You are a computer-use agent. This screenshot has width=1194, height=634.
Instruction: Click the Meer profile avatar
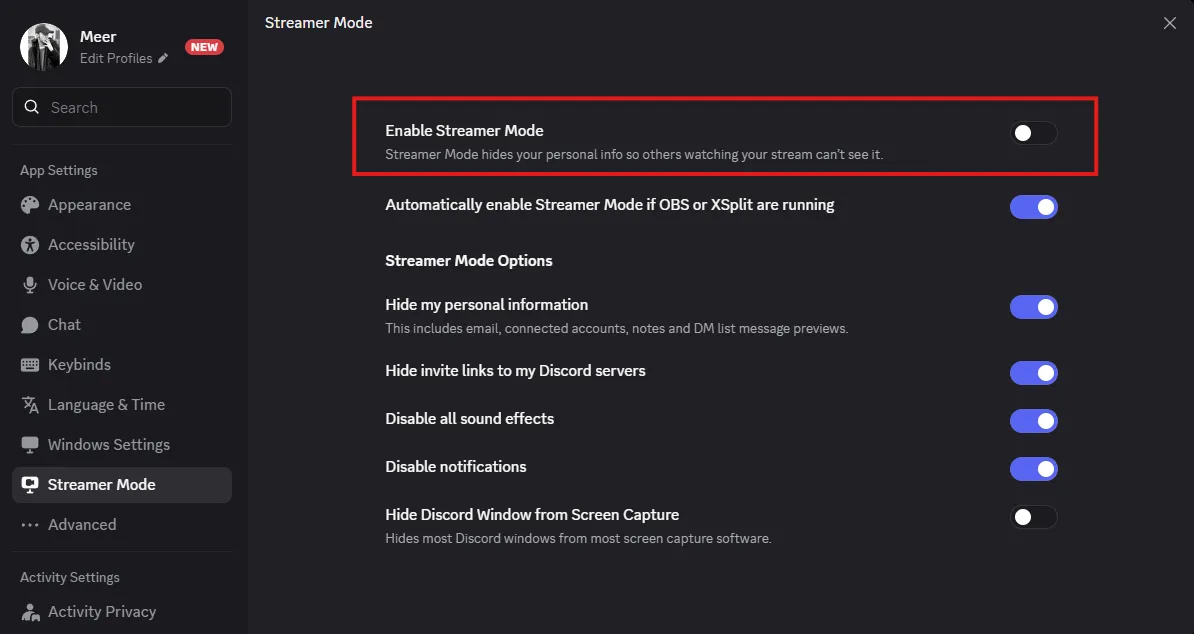click(x=44, y=46)
